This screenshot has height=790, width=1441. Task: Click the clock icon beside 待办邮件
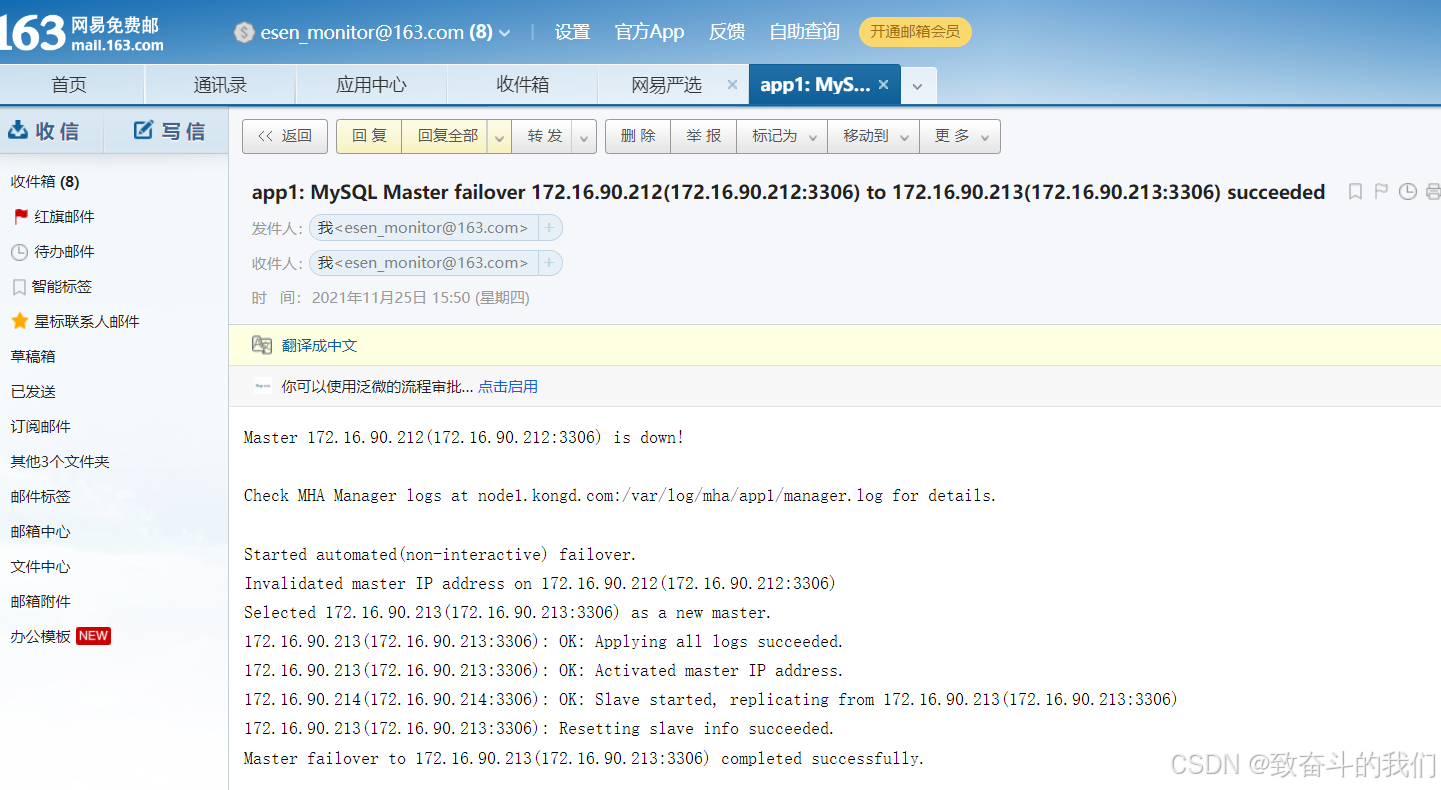click(19, 252)
